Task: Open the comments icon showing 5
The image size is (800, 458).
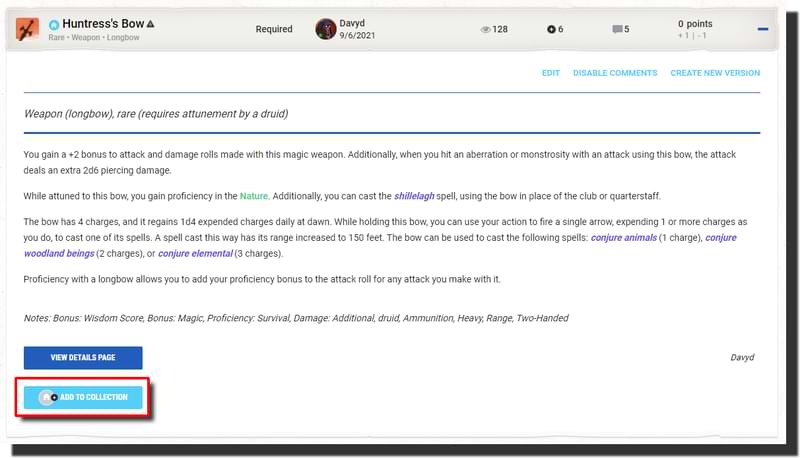Action: [x=617, y=30]
